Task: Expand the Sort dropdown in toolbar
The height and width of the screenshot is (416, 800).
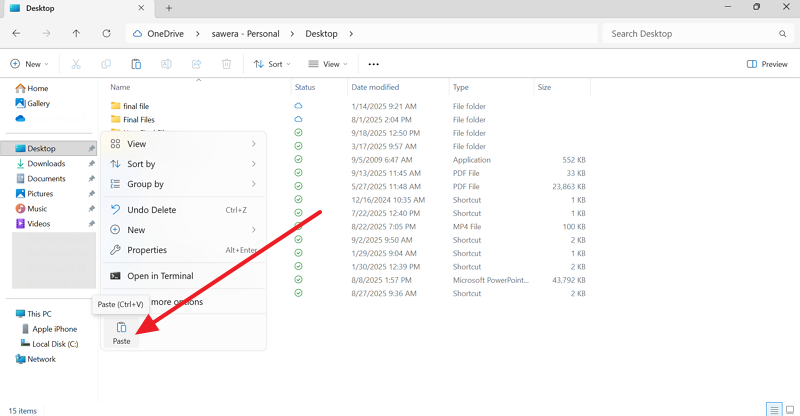Action: [x=272, y=64]
